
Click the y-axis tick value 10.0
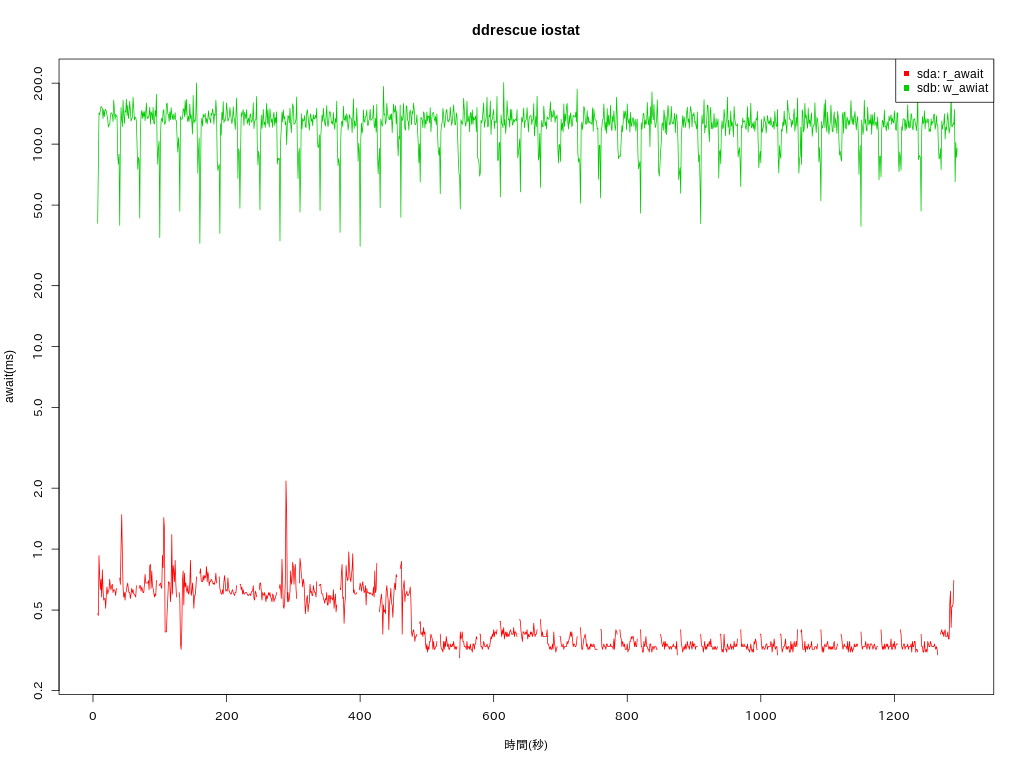pos(38,346)
